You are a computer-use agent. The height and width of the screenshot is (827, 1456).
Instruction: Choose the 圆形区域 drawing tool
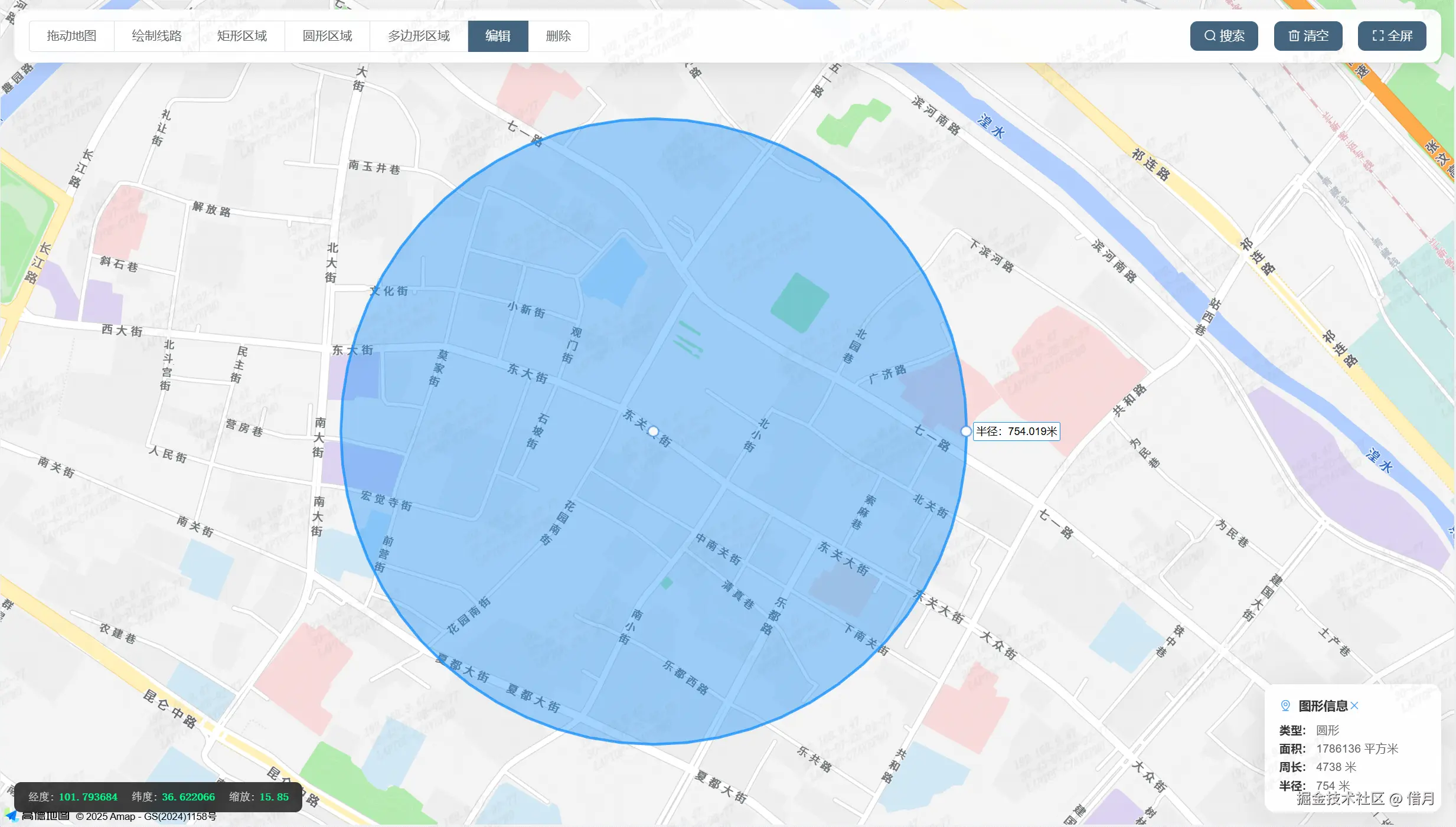tap(327, 36)
